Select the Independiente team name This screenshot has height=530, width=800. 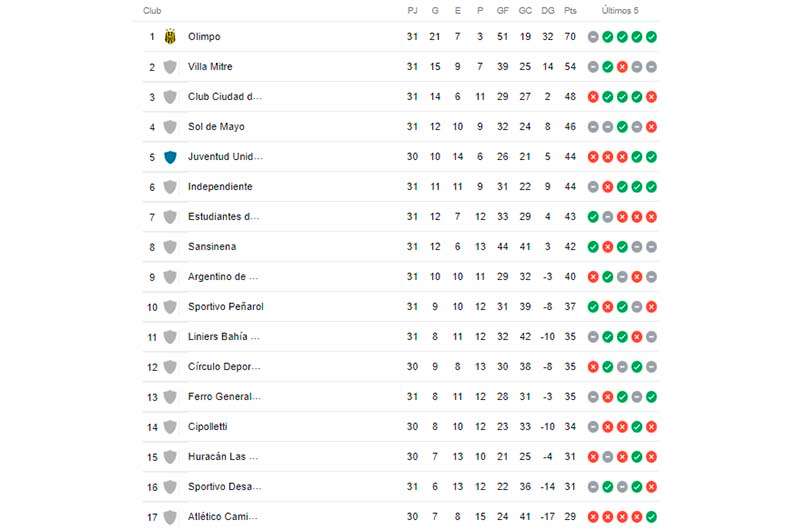point(220,187)
